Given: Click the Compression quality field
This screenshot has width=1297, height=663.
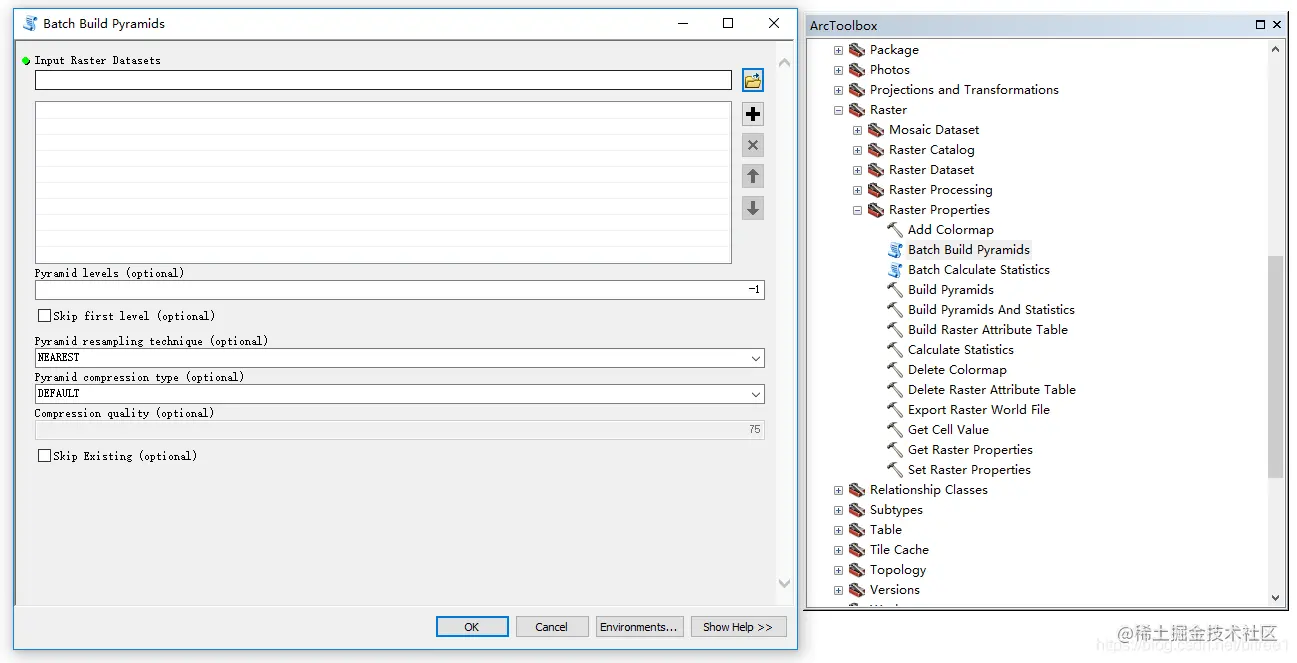Looking at the screenshot, I should click(399, 430).
